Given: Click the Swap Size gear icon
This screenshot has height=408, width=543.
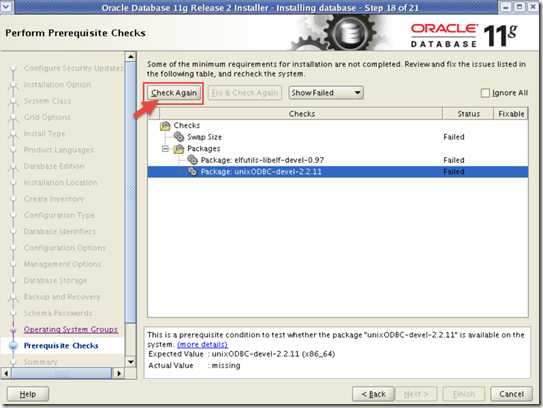Looking at the screenshot, I should pyautogui.click(x=179, y=137).
